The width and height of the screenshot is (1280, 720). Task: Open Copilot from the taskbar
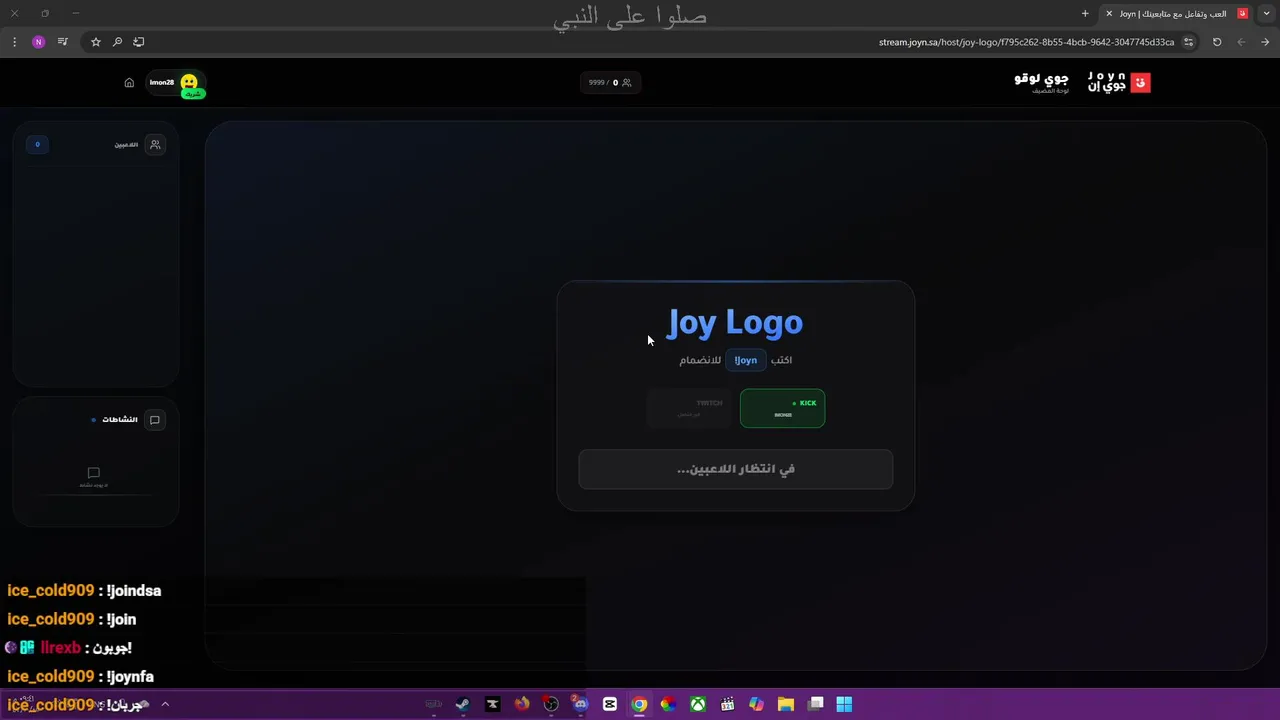tap(756, 704)
